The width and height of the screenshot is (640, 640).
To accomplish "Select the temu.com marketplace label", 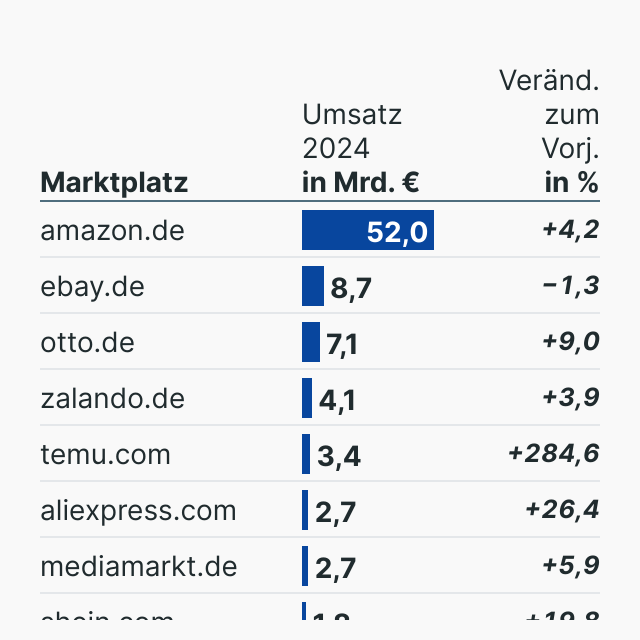I will point(105,455).
